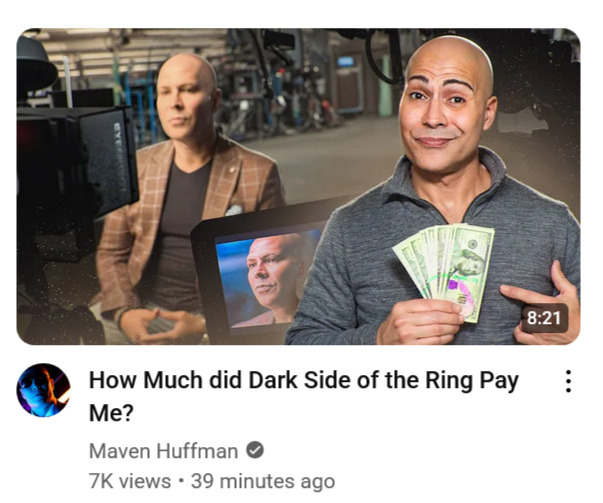Click the monitor screen showing a face
This screenshot has height=503, width=603.
click(267, 279)
